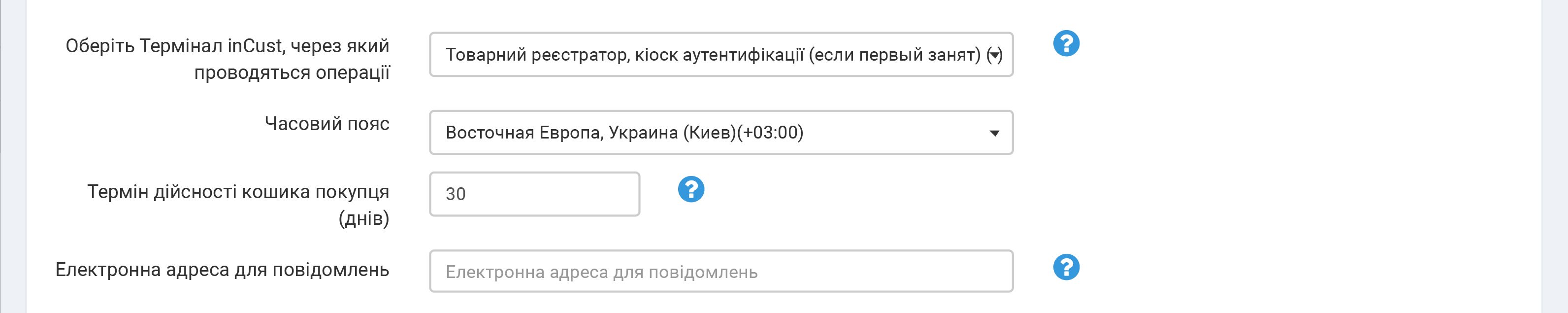Click the "(днів)" part of cart label

coord(363,218)
